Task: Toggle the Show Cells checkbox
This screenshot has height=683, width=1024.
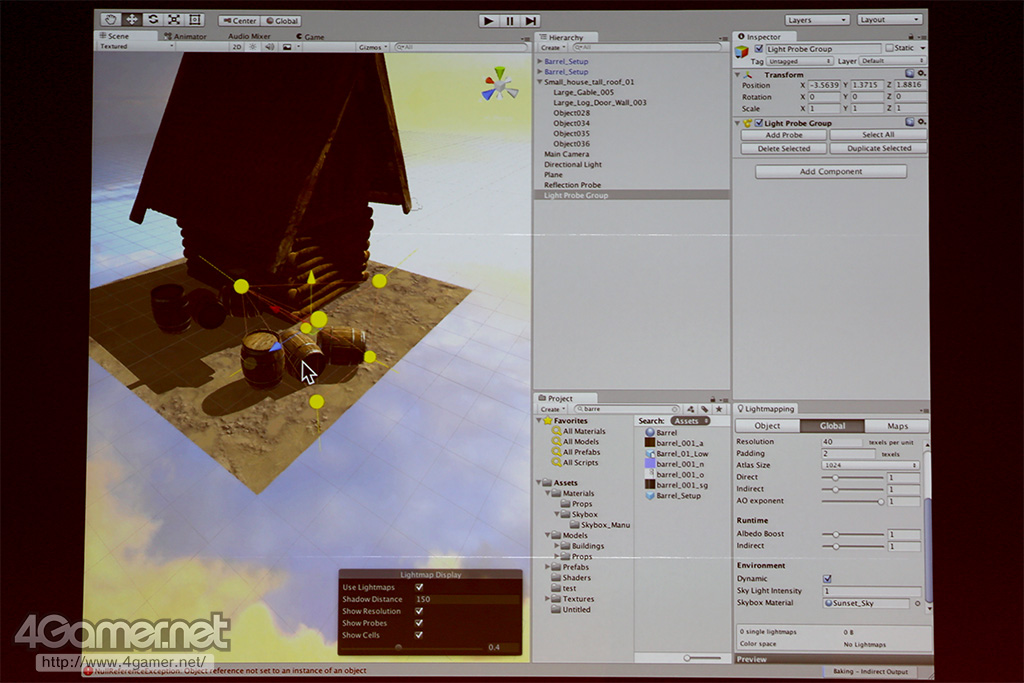Action: tap(419, 635)
